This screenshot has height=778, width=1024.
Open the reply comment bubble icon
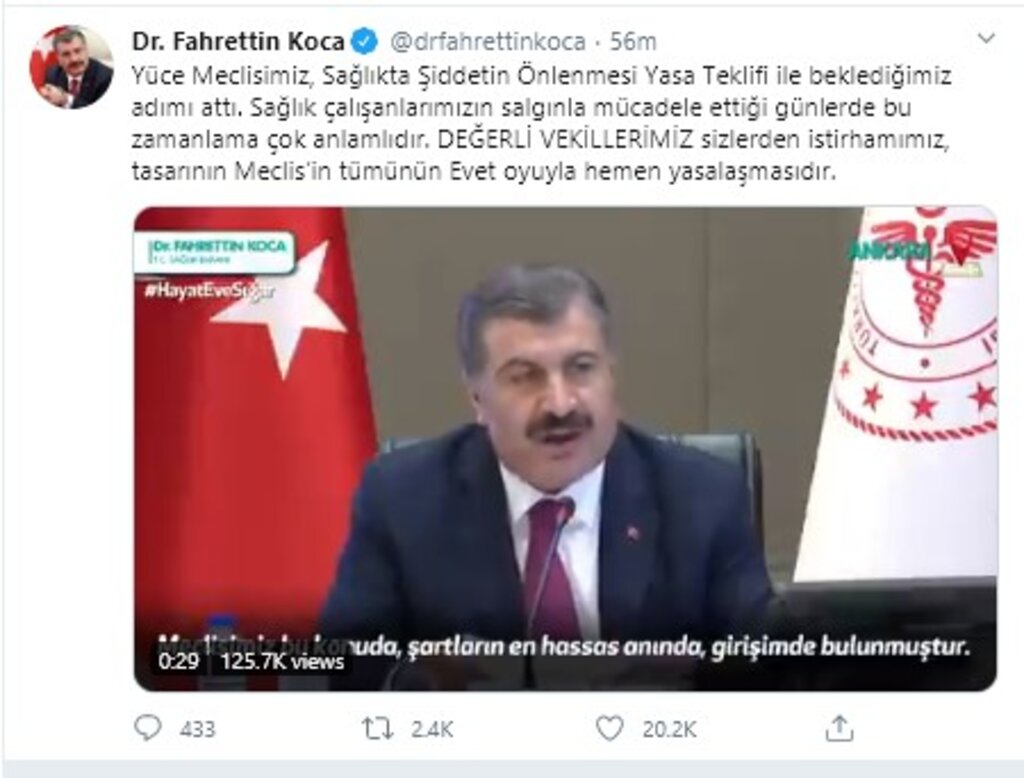coord(147,728)
